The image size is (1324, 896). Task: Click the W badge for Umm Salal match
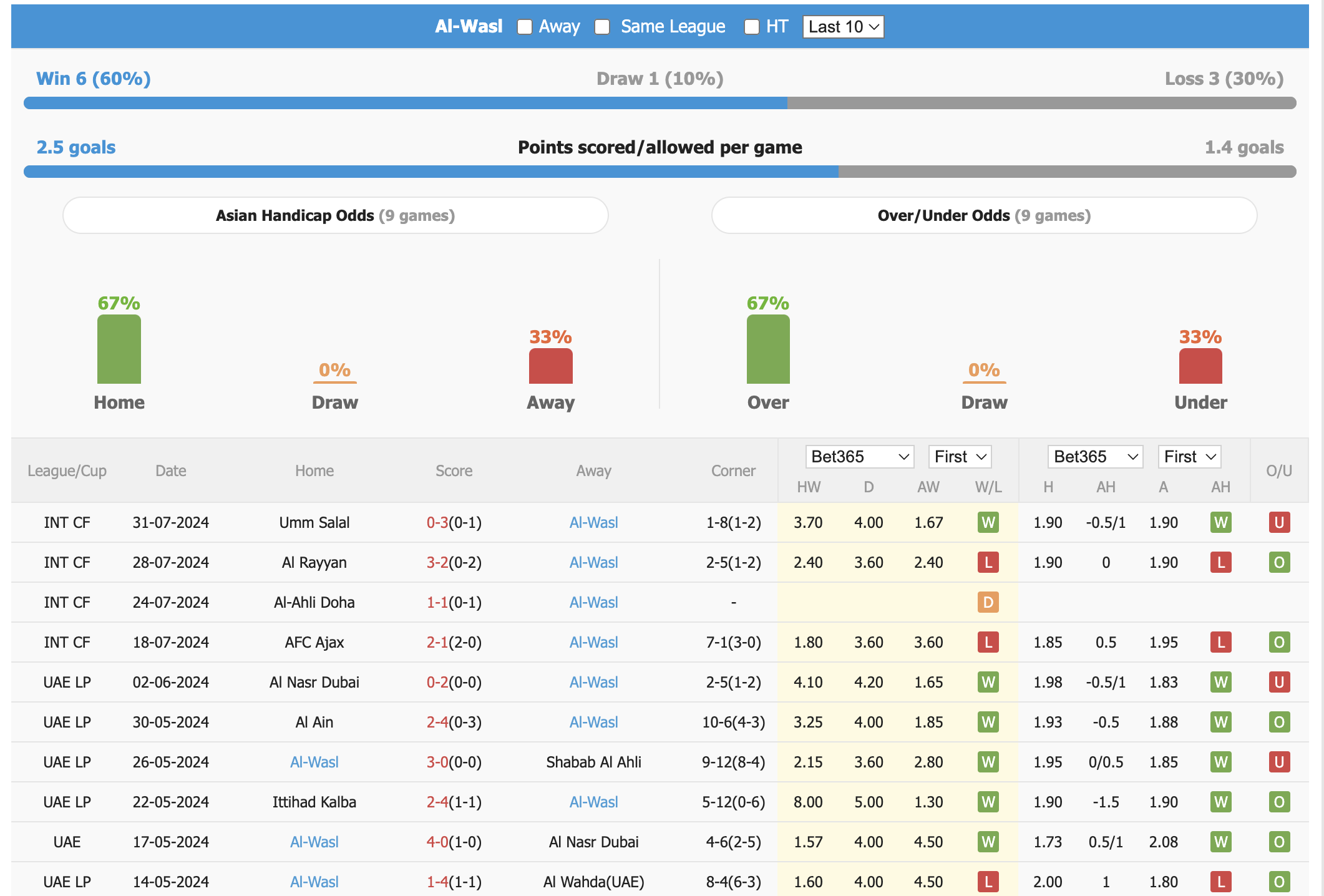[x=988, y=522]
